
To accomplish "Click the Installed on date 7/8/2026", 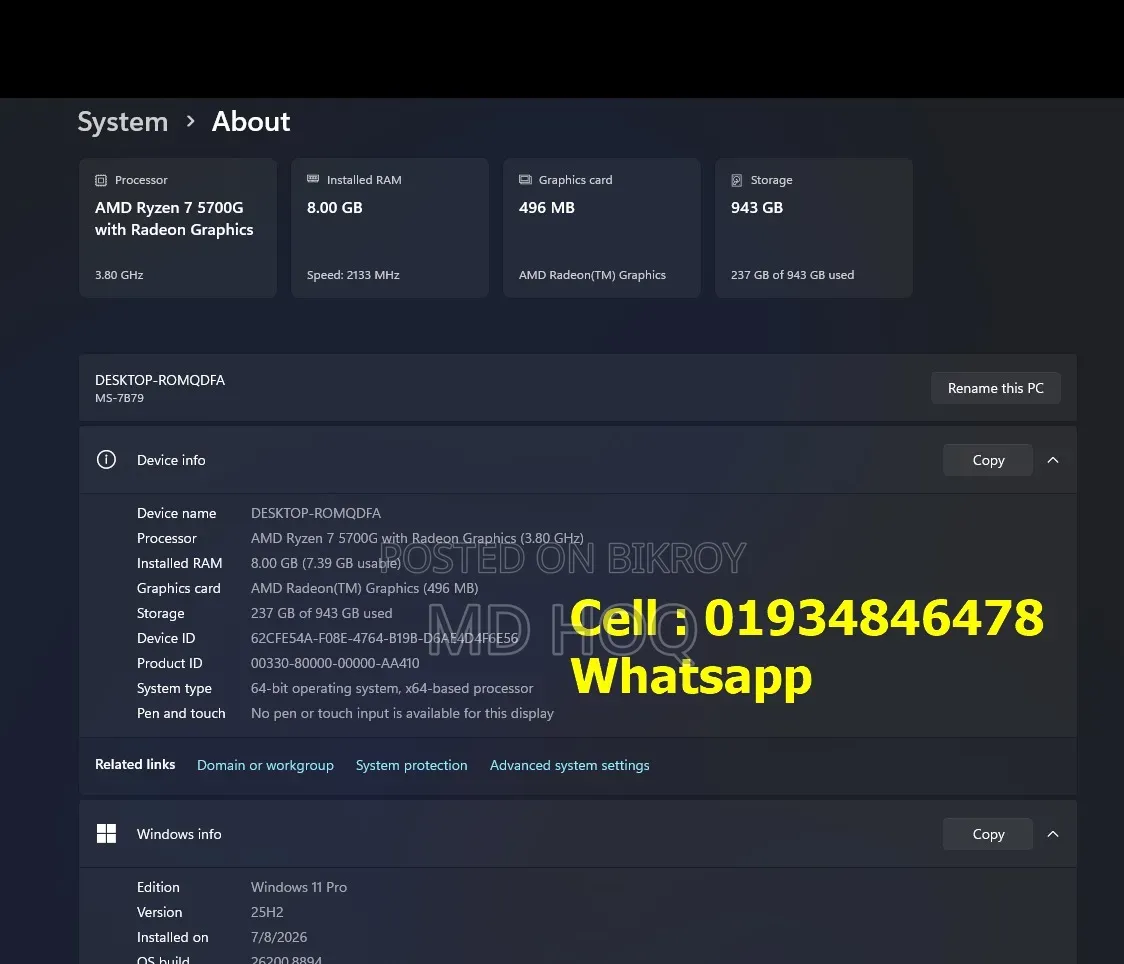I will tap(279, 937).
